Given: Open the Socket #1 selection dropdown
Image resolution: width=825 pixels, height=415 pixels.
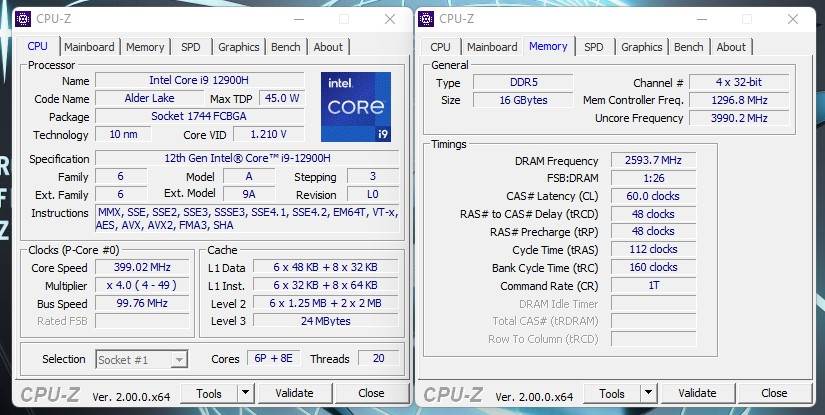Looking at the screenshot, I should (142, 360).
